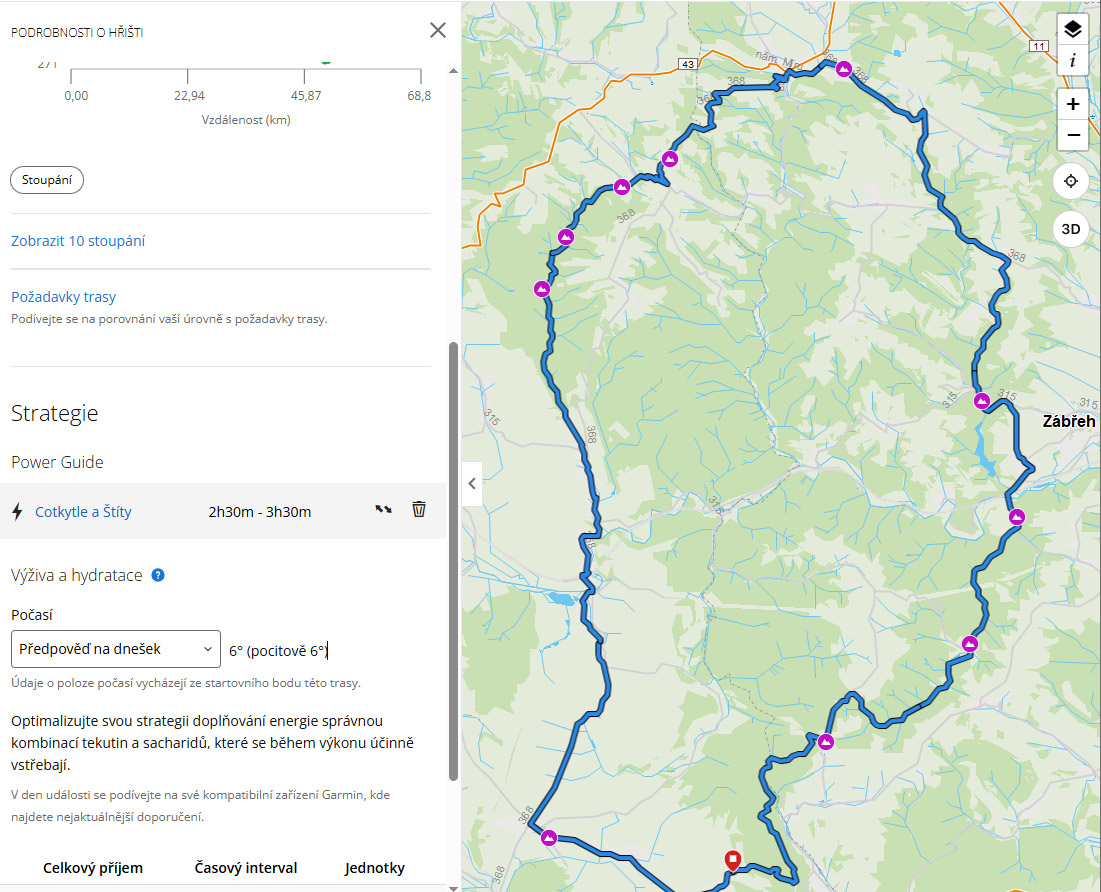This screenshot has width=1101, height=892.
Task: Zoom out on the map
Action: 1072,135
